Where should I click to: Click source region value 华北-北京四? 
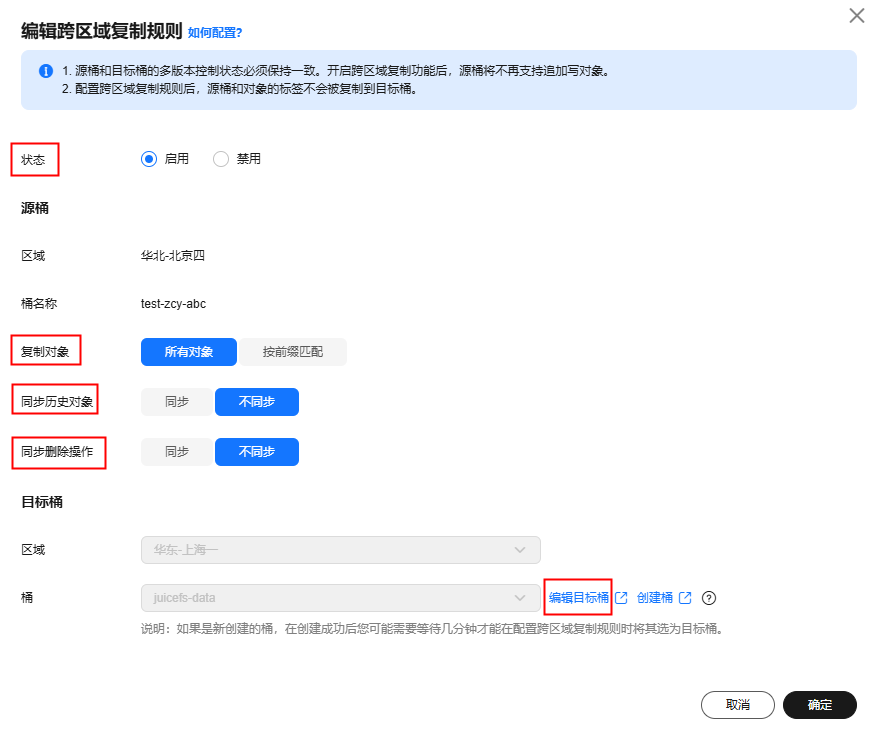173,256
